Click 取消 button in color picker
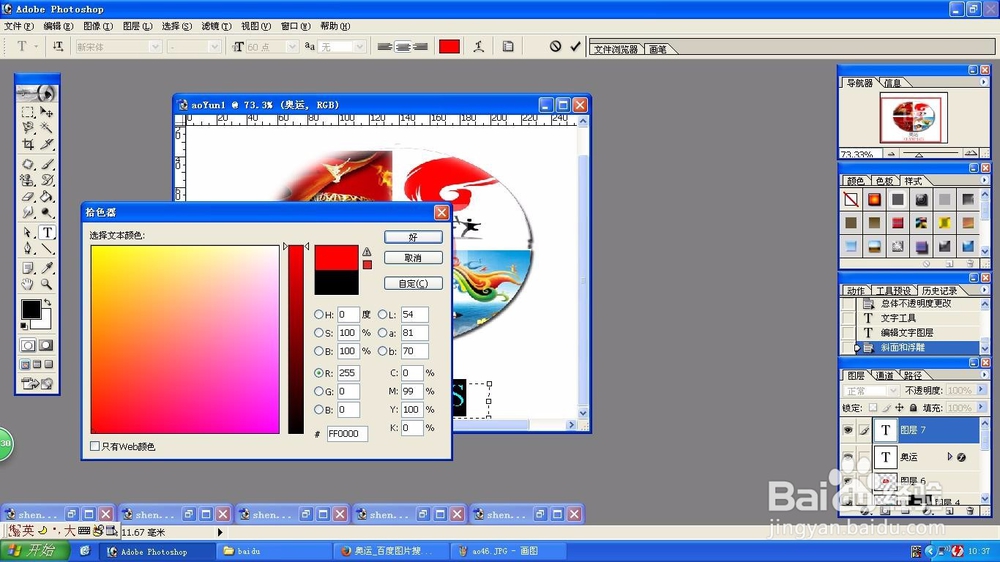 pos(413,258)
